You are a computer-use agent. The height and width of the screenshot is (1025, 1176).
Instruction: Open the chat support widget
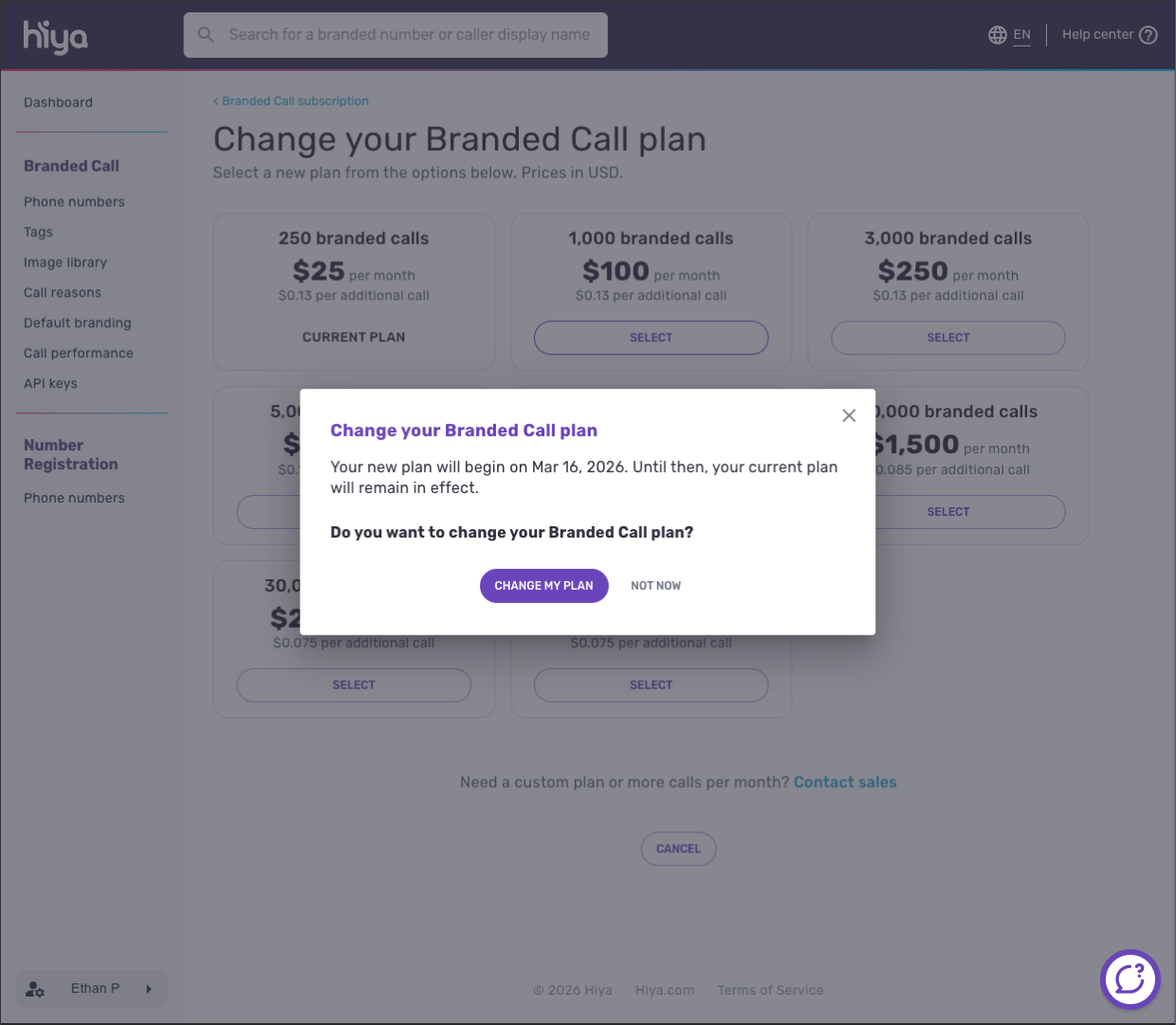[x=1130, y=979]
